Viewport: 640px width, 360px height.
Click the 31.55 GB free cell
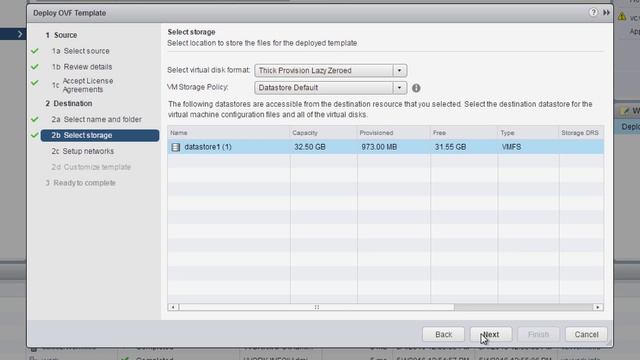click(x=450, y=147)
